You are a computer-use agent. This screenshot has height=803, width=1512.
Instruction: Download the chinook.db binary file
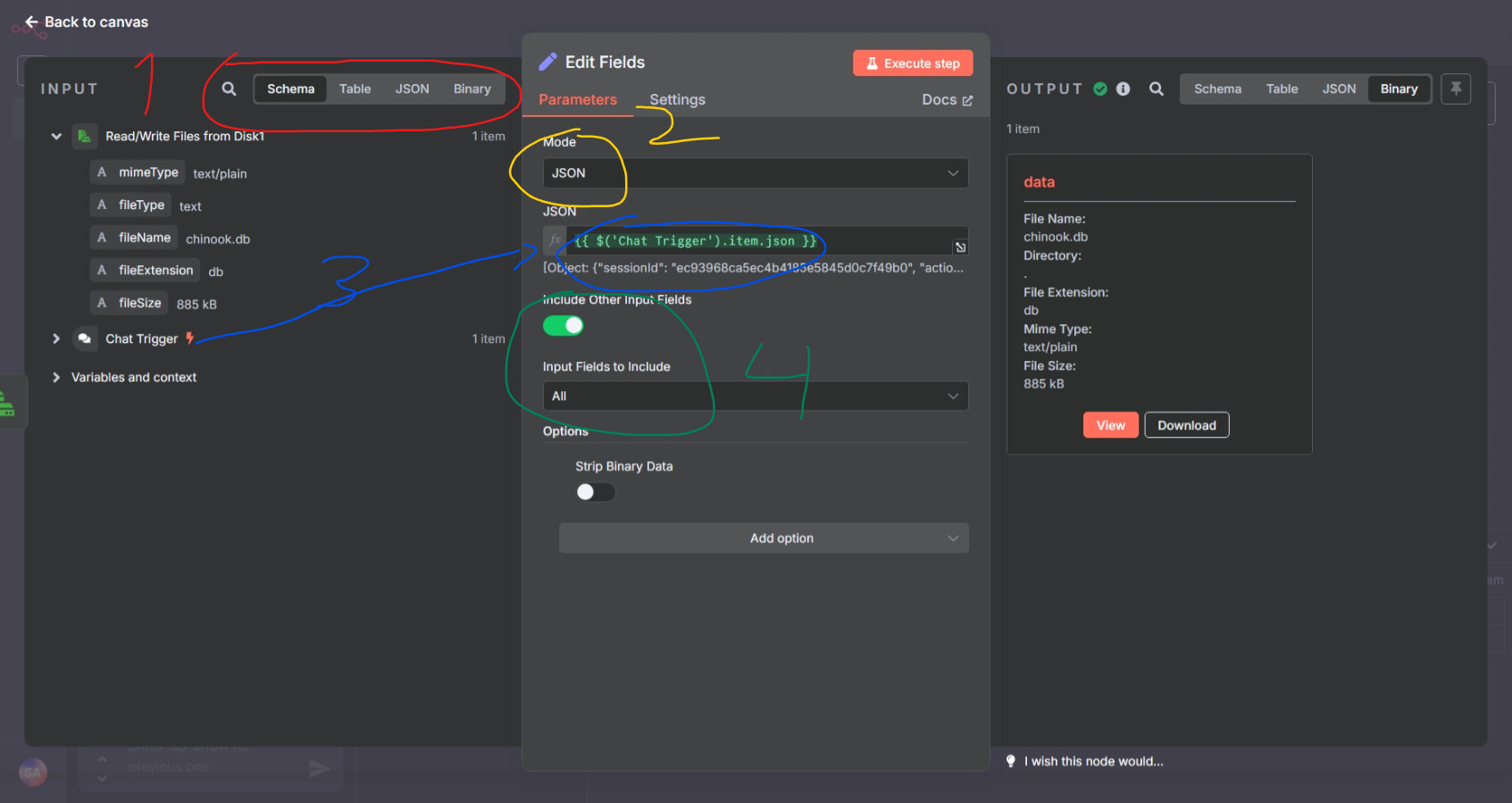pyautogui.click(x=1186, y=425)
